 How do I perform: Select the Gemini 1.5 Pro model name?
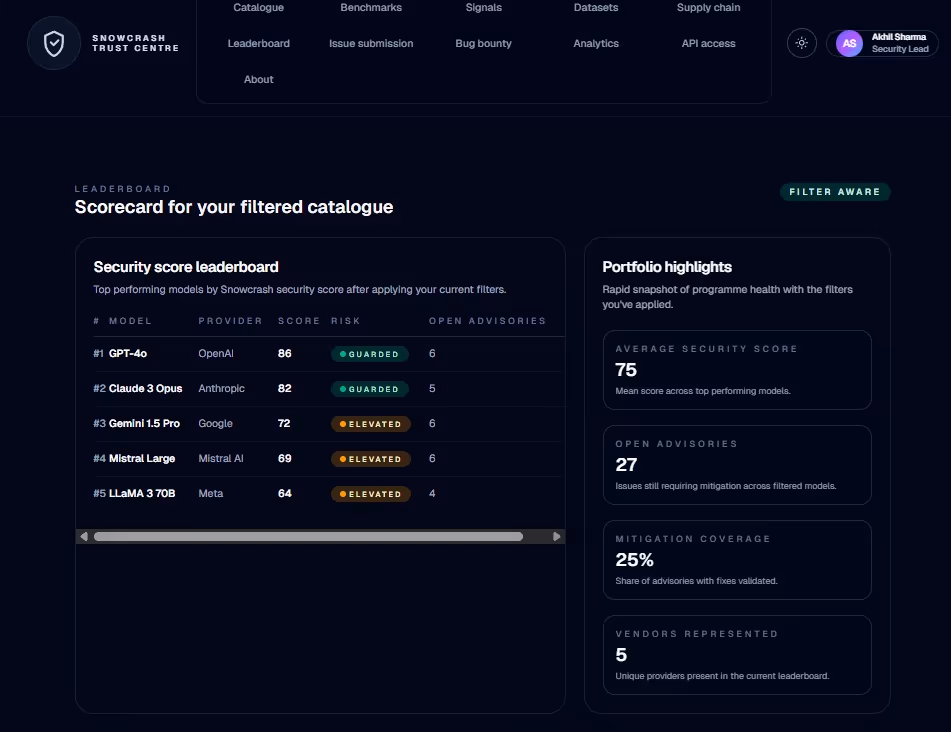pyautogui.click(x=144, y=423)
